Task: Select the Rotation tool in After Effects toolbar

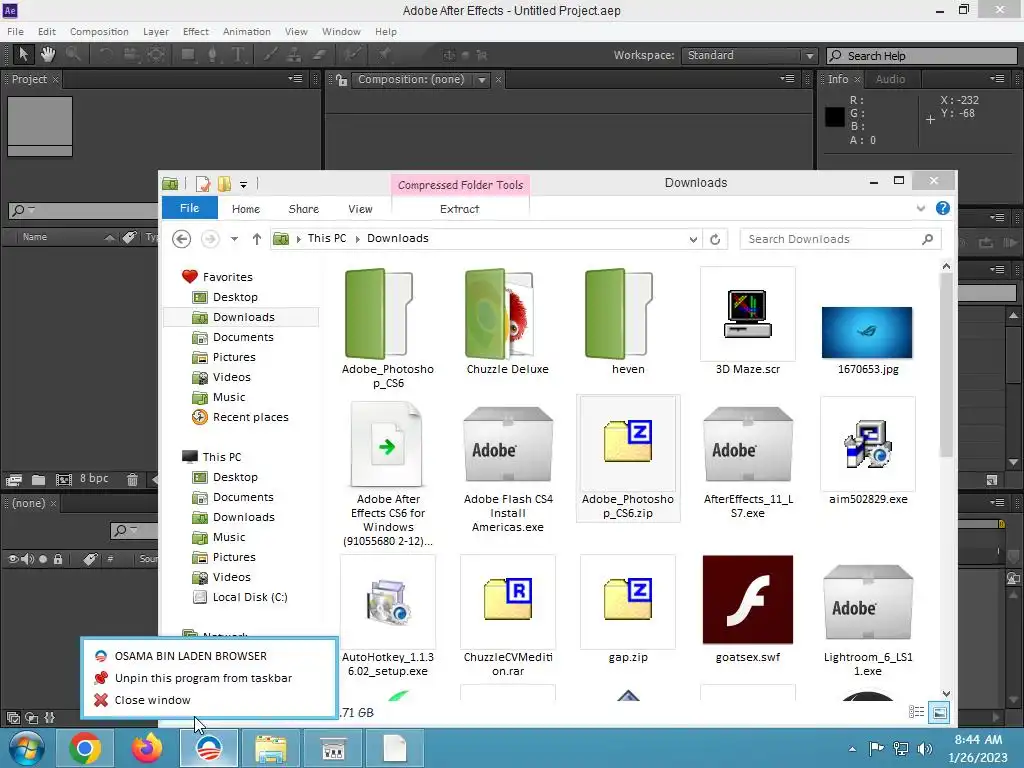Action: coord(106,55)
